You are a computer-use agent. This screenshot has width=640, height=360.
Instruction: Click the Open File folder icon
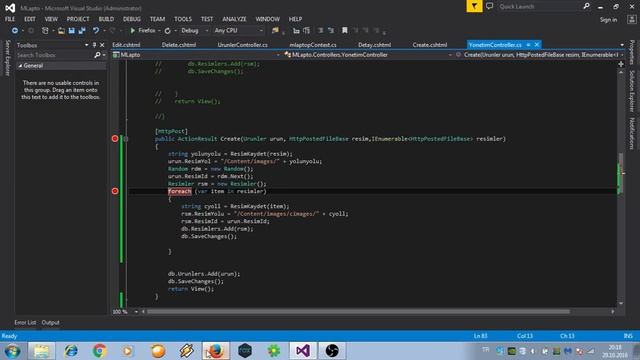[61, 31]
